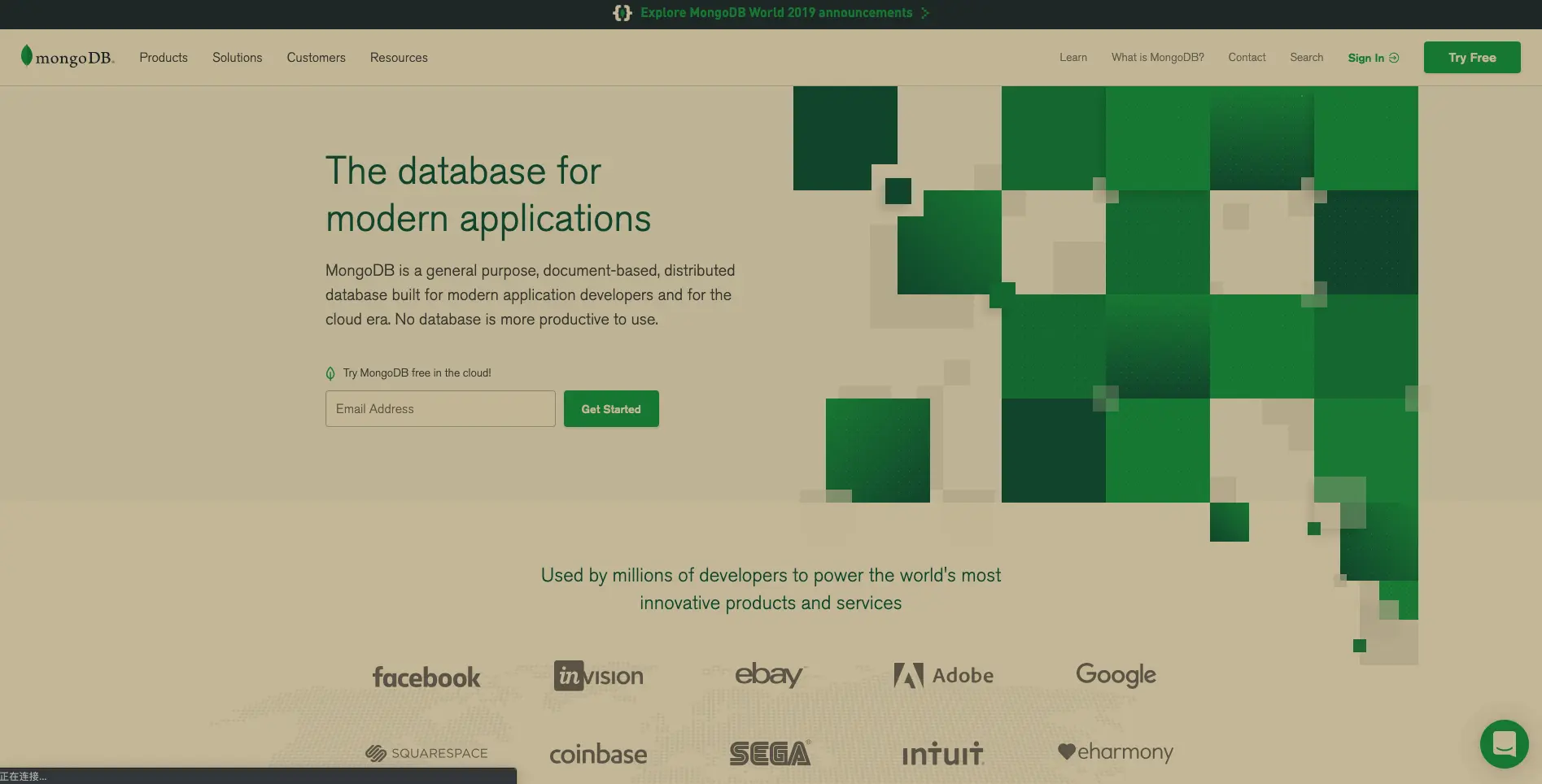The height and width of the screenshot is (784, 1542).
Task: Click the Adobe logo
Action: click(943, 675)
